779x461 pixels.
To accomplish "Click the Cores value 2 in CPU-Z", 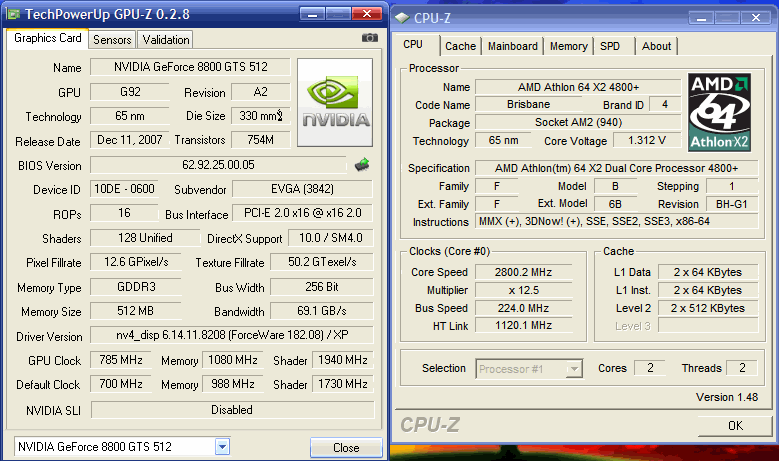I will pos(650,368).
